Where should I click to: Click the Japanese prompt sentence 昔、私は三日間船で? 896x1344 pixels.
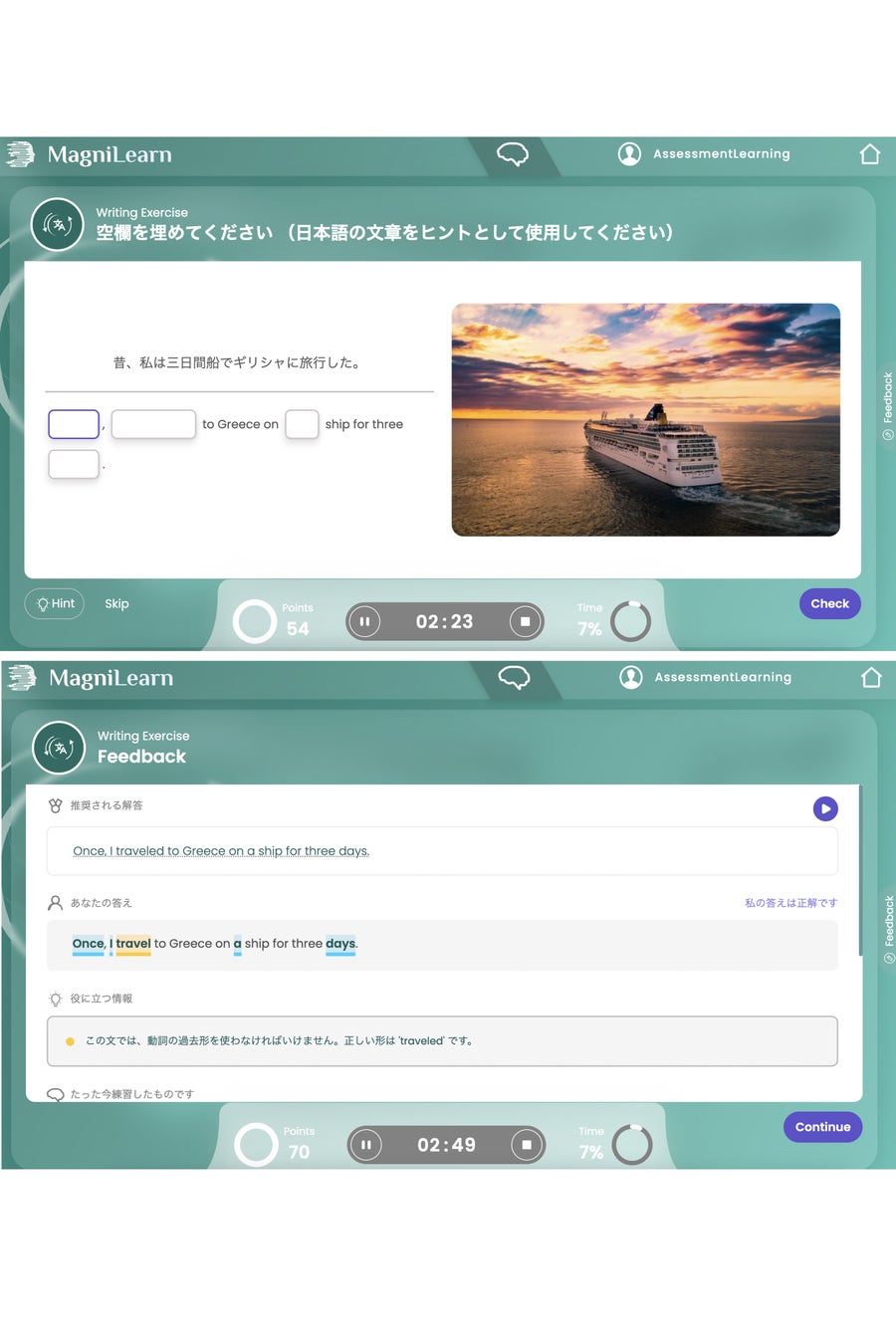click(x=237, y=363)
